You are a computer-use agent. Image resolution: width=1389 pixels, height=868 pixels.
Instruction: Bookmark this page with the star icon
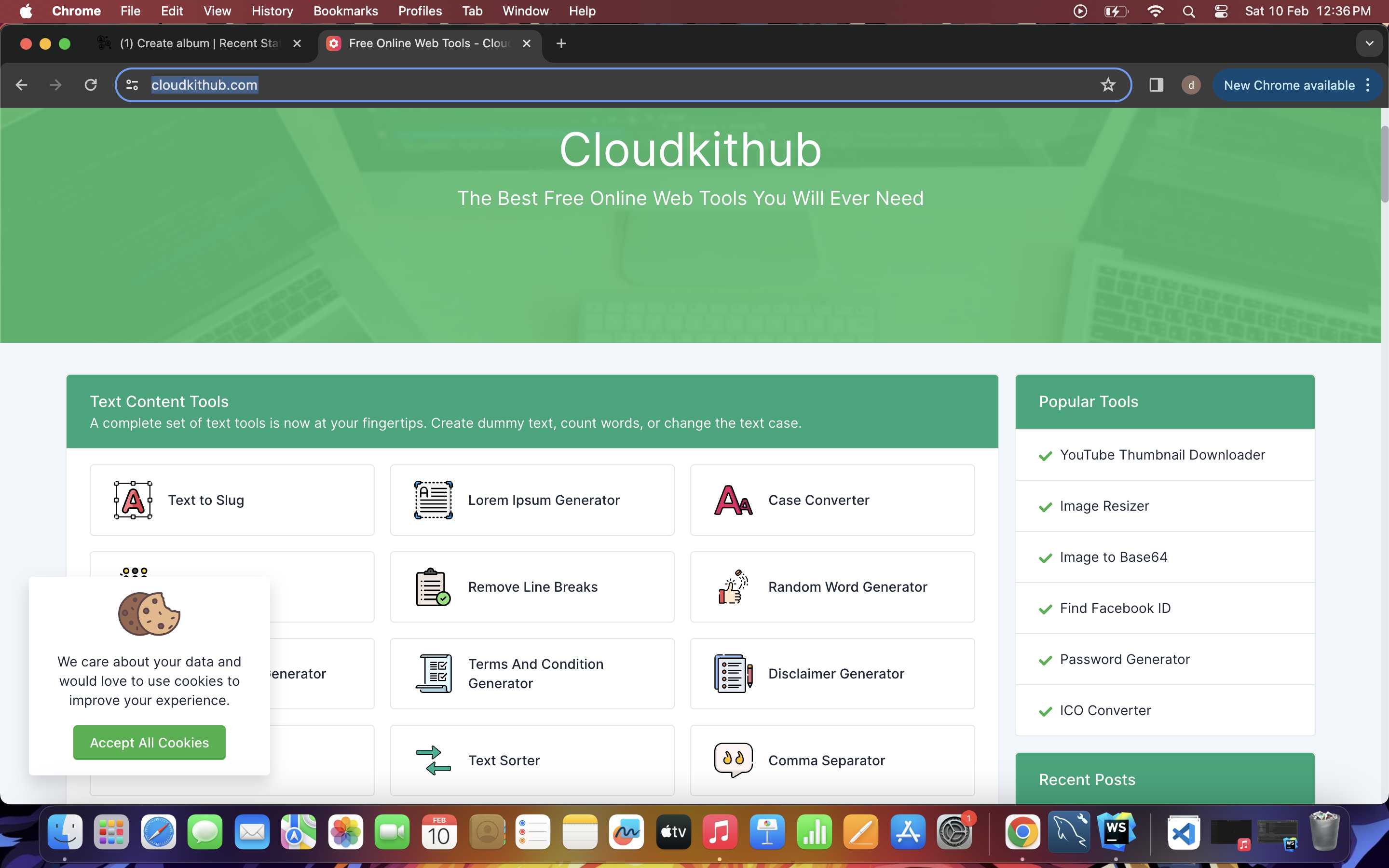pos(1108,85)
